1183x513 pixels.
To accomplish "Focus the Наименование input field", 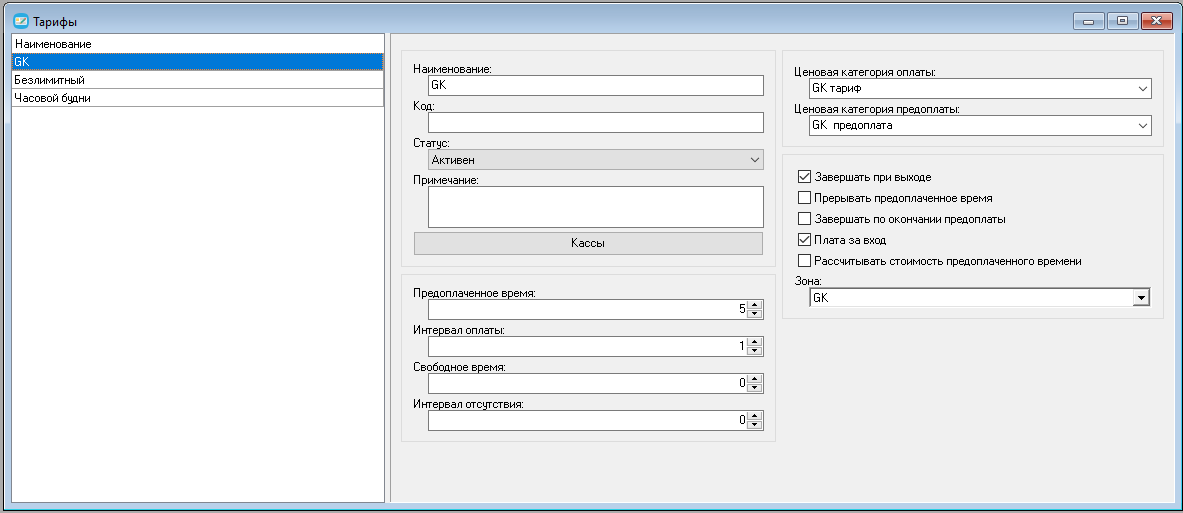I will [595, 86].
